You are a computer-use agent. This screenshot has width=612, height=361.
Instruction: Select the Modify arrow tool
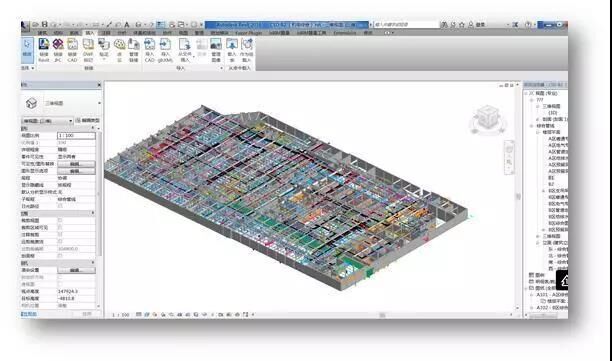pyautogui.click(x=27, y=50)
